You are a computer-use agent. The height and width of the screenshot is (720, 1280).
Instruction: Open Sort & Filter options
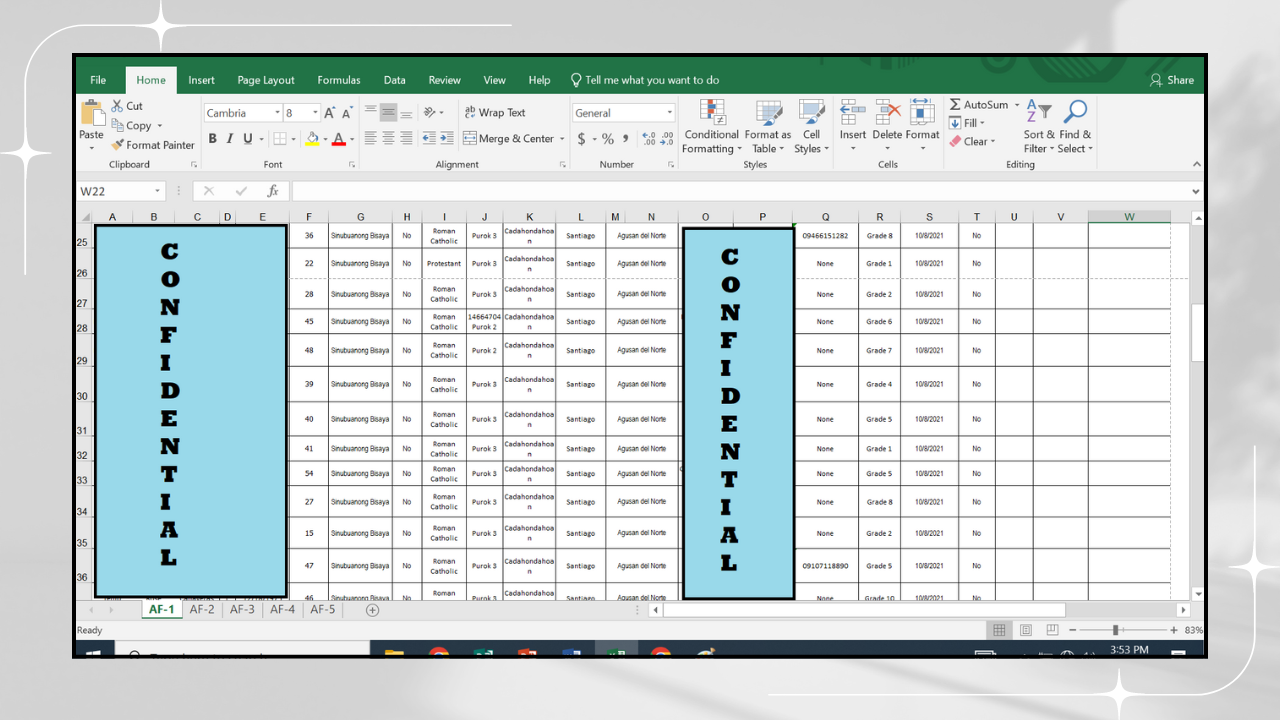tap(1039, 127)
